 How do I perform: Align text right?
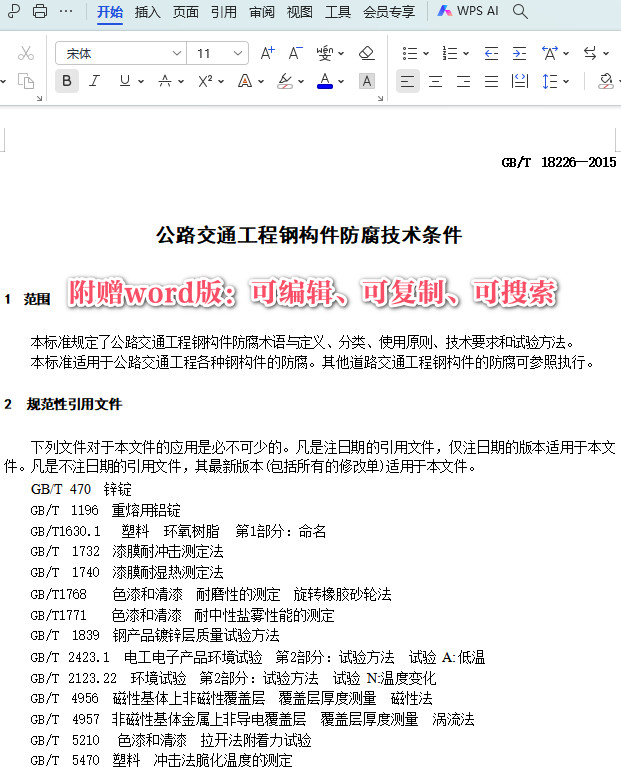464,81
